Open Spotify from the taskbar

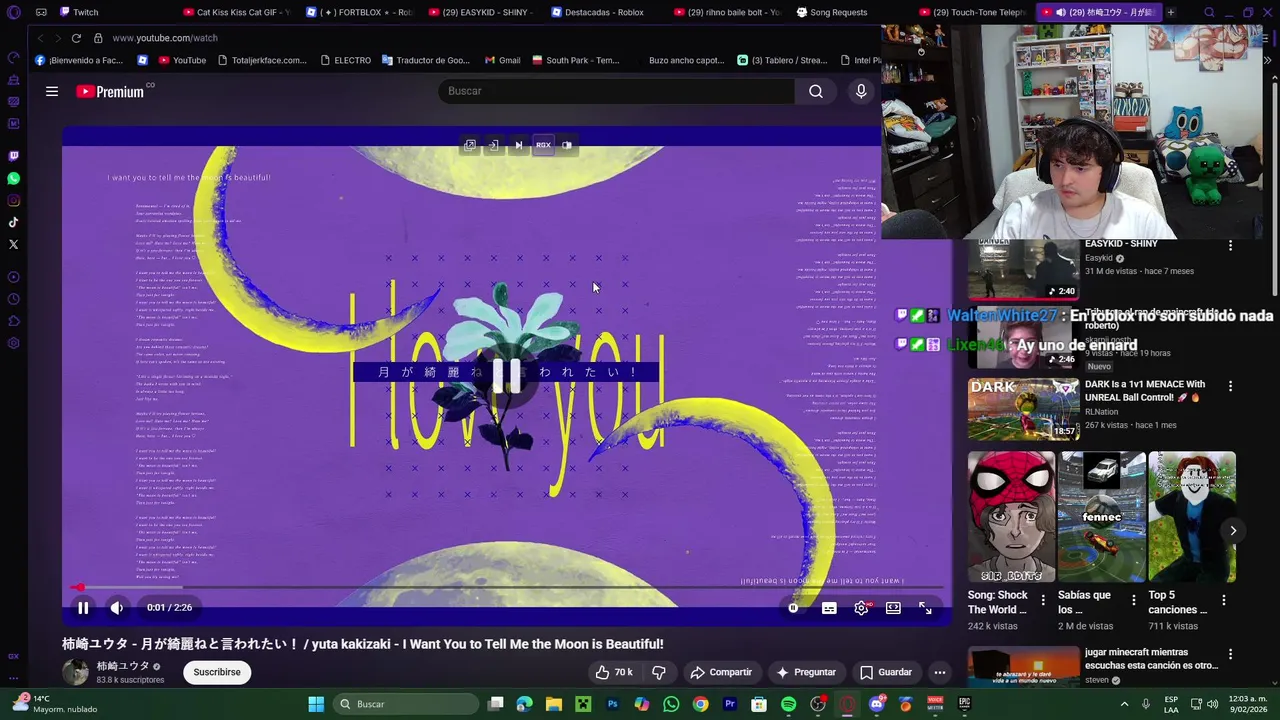pyautogui.click(x=788, y=704)
